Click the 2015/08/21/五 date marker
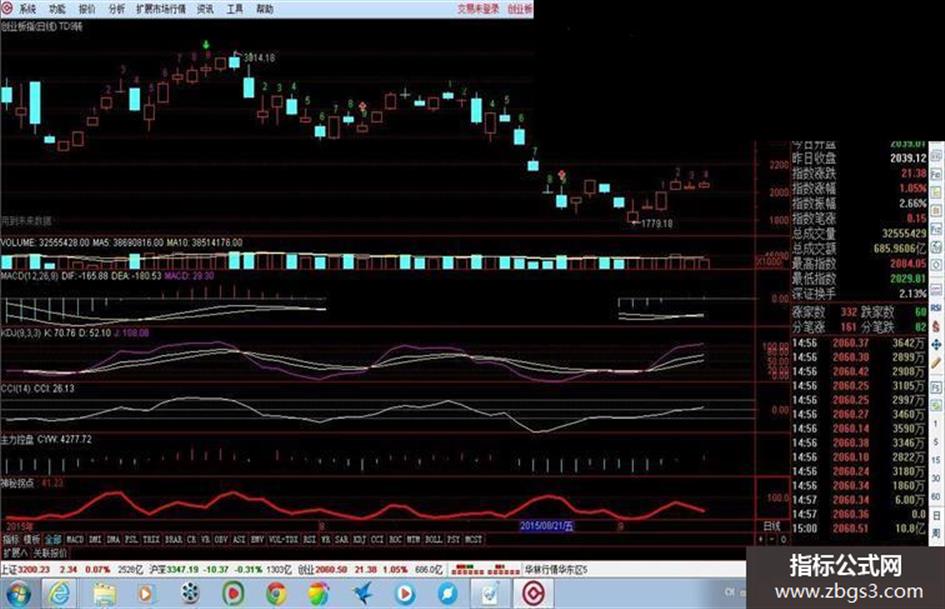The width and height of the screenshot is (945, 609). click(x=547, y=526)
